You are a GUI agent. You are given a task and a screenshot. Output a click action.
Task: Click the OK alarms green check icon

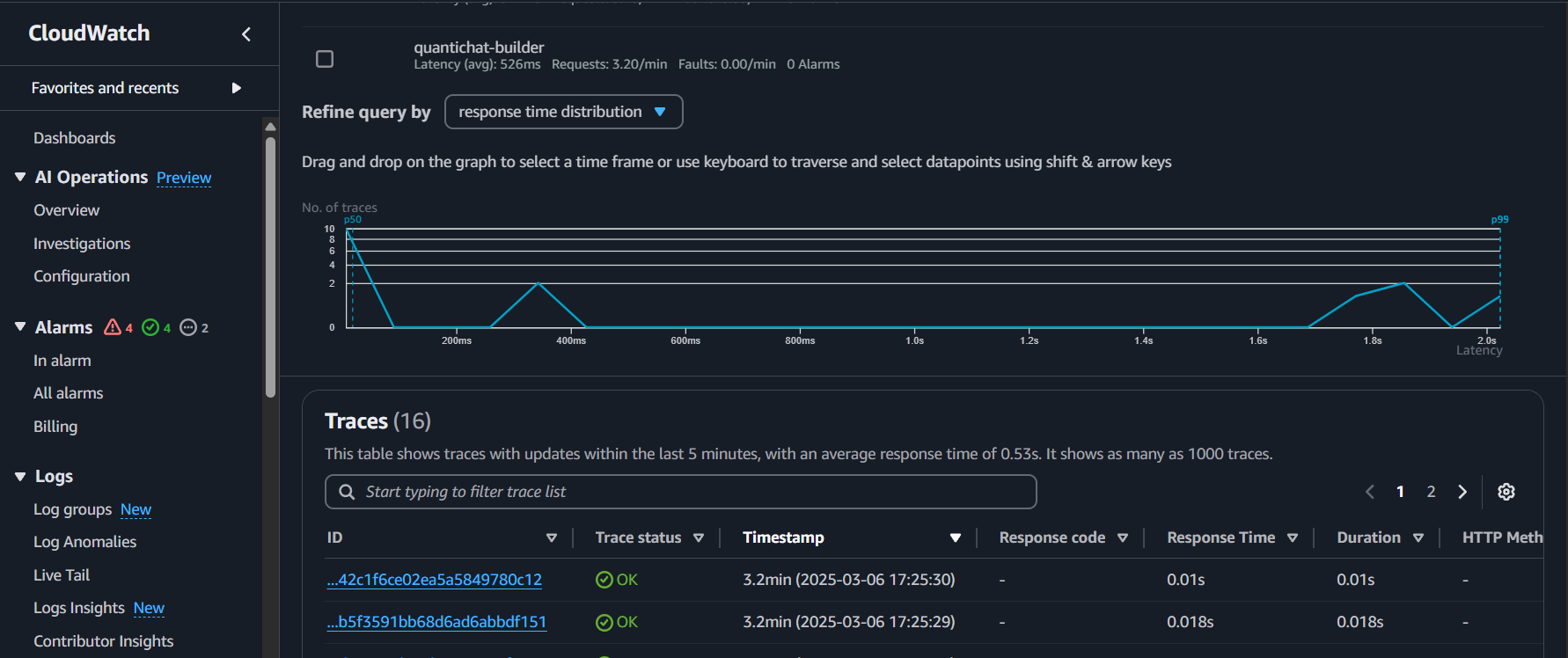tap(150, 327)
